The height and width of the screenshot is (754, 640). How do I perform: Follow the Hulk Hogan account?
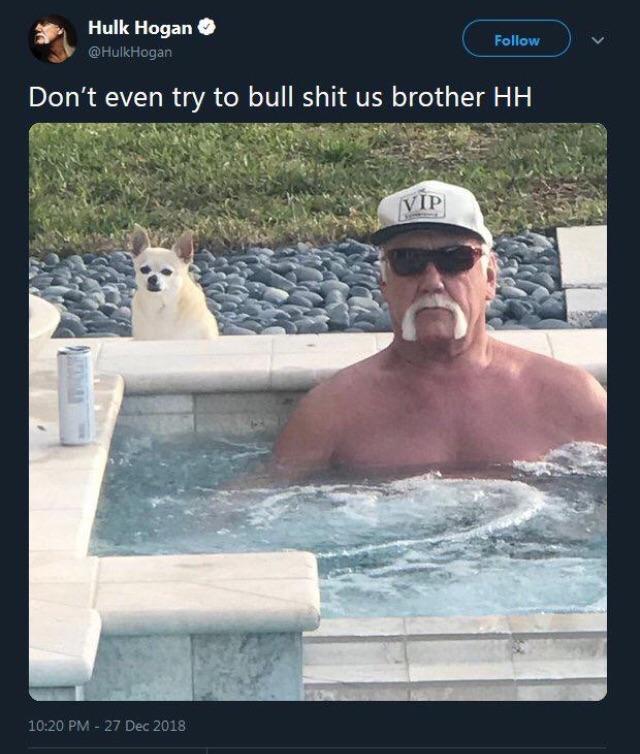tap(516, 39)
